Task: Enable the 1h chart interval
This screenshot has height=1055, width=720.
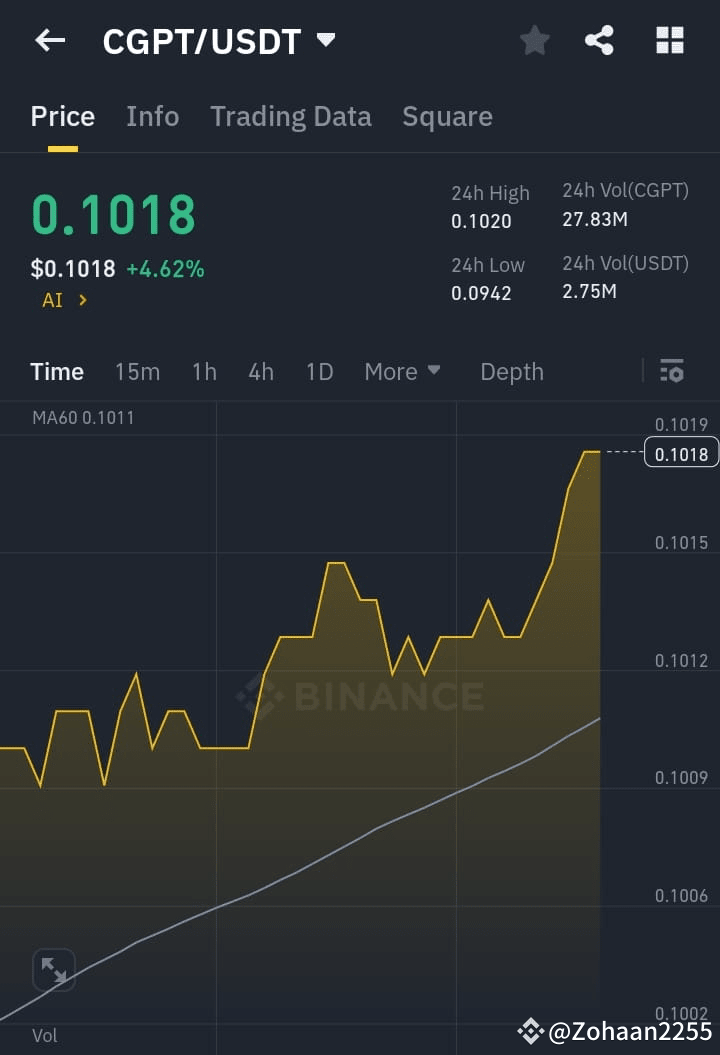Action: [x=204, y=371]
